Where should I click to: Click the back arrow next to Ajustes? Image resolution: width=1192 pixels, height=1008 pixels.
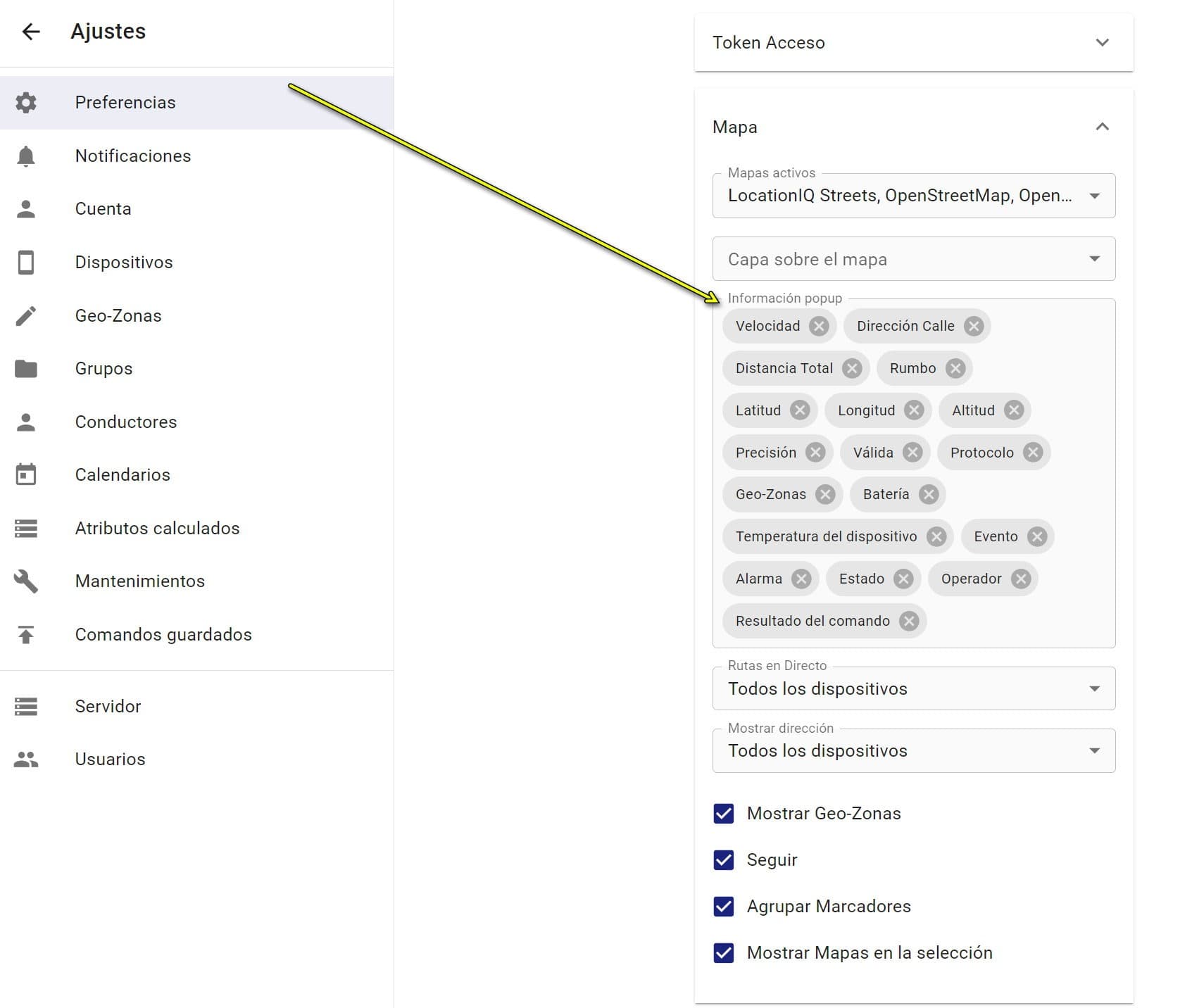point(31,32)
